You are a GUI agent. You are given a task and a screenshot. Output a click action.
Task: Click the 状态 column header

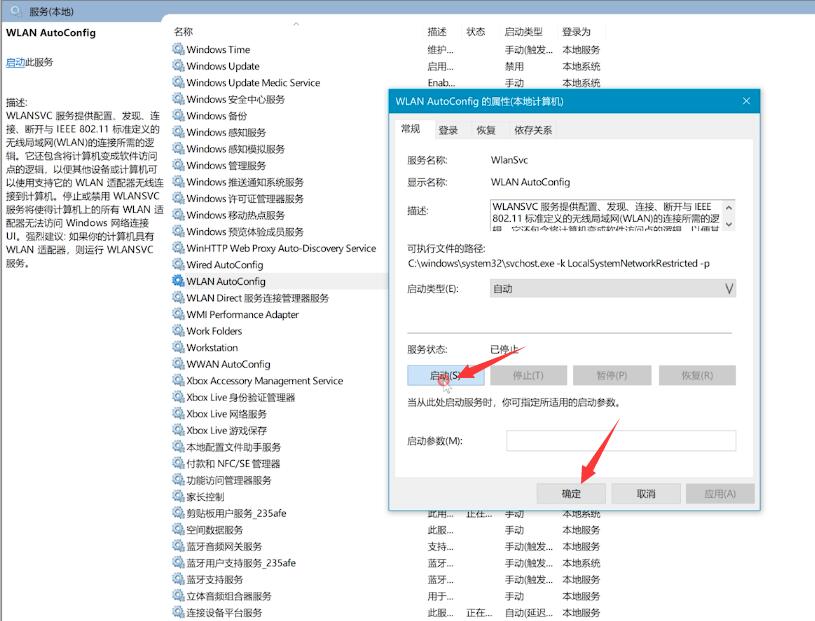pos(476,32)
